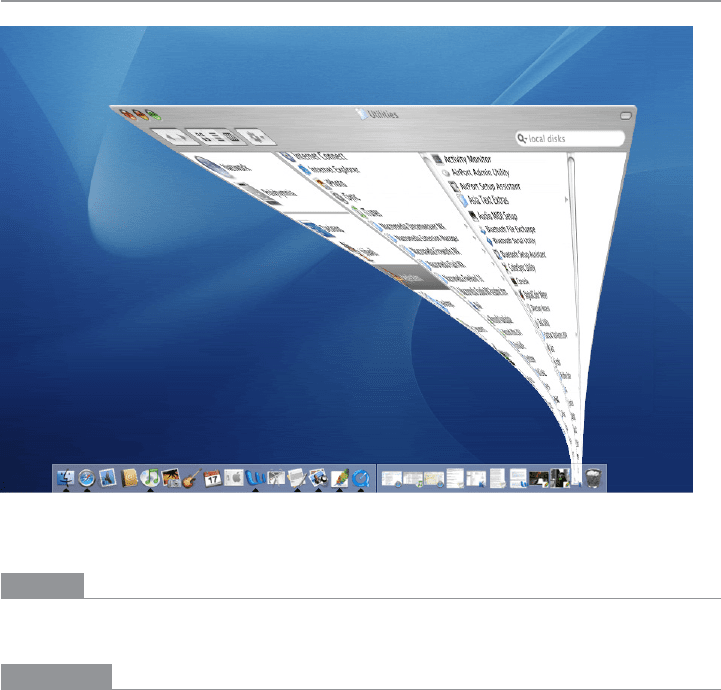Open the gear Action menu
The width and height of the screenshot is (721, 690).
[x=257, y=137]
